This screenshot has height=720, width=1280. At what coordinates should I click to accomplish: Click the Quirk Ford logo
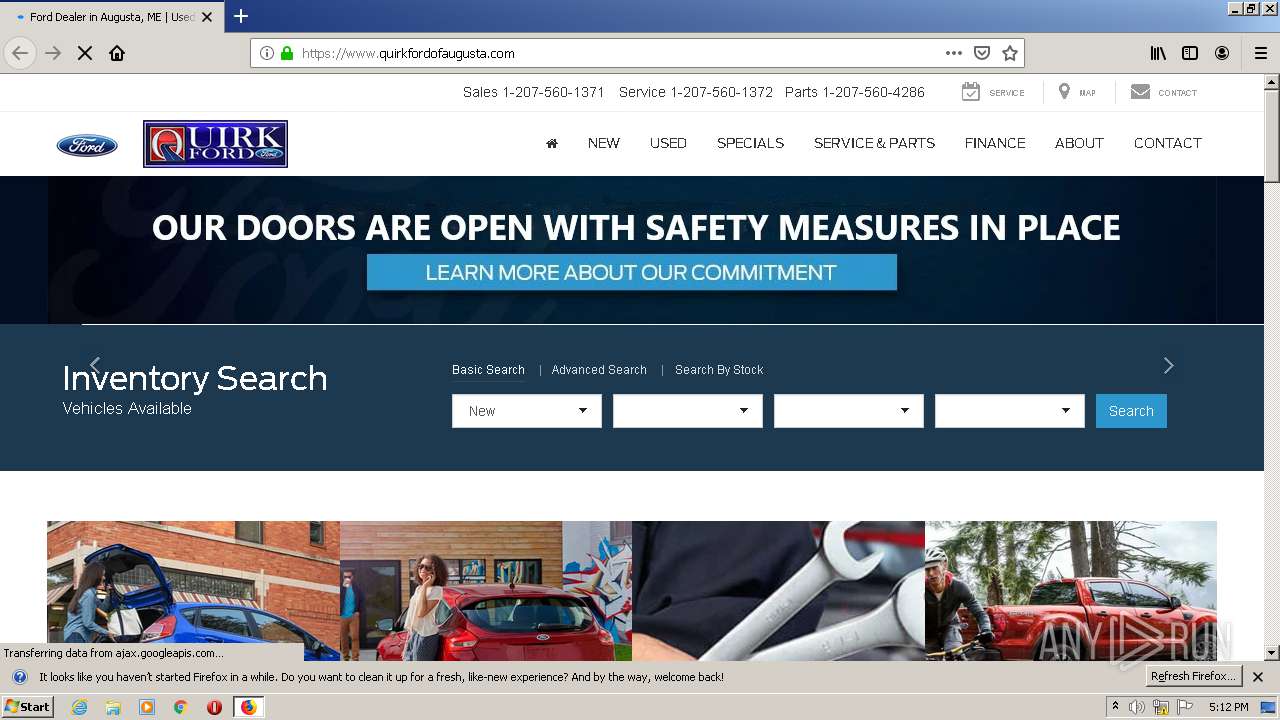(215, 144)
